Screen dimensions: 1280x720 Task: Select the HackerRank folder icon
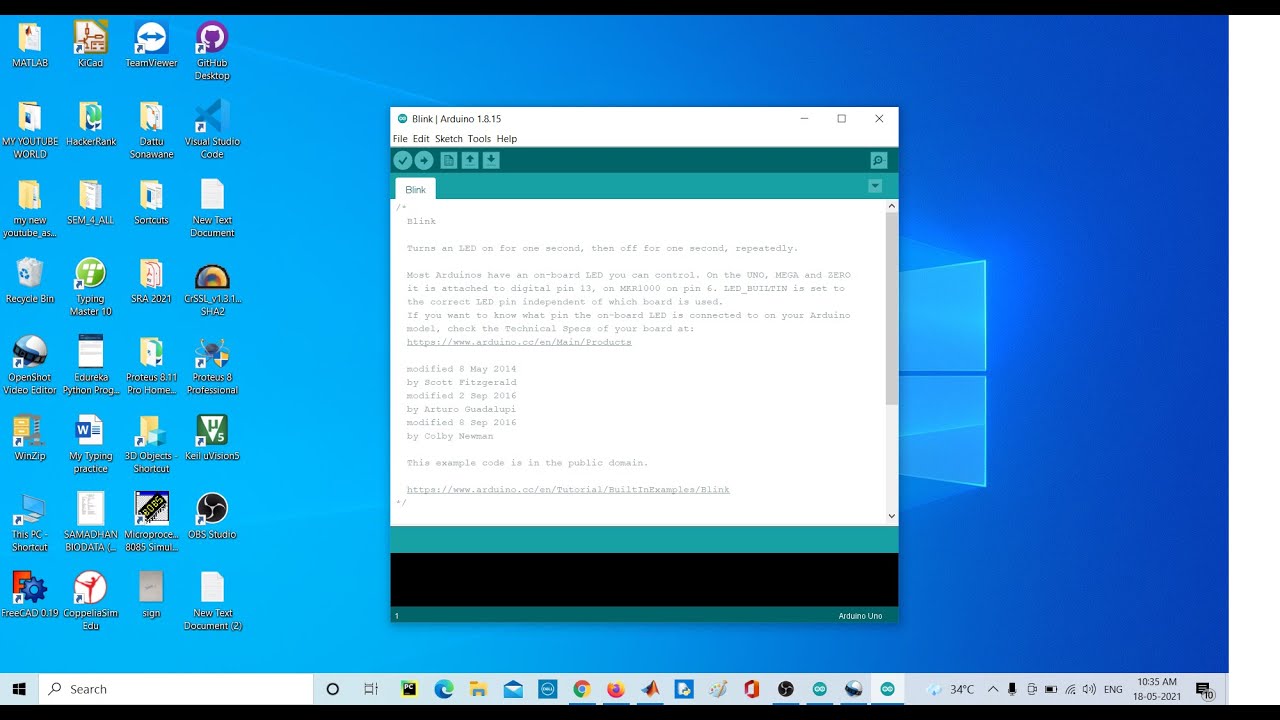coord(91,124)
